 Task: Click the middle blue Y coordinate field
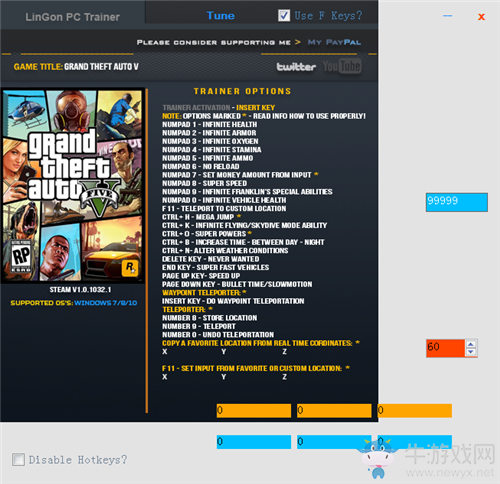334,442
